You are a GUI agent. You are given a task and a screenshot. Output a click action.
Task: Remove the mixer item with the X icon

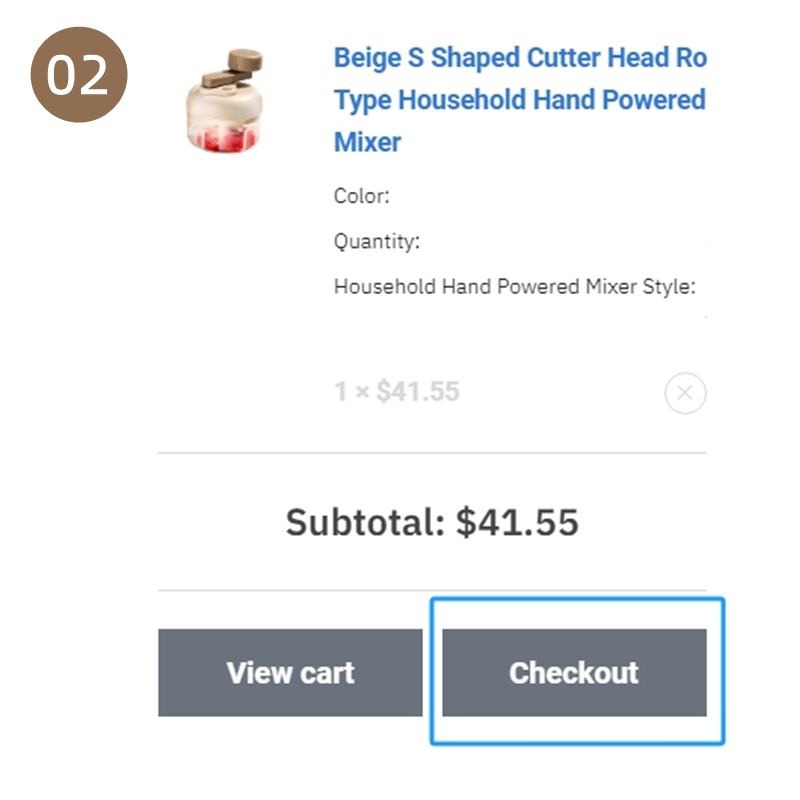tap(685, 393)
